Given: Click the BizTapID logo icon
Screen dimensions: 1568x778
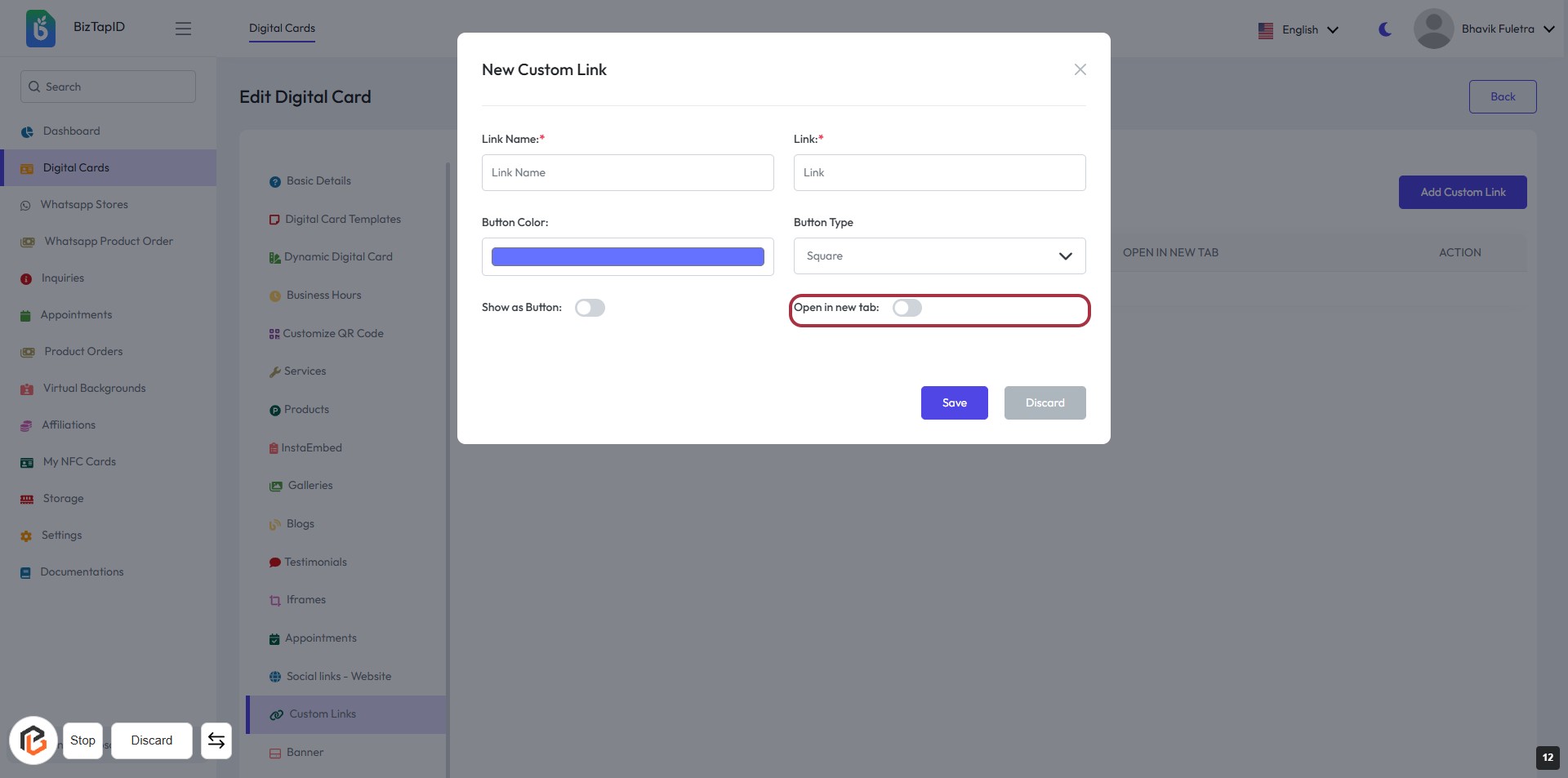Looking at the screenshot, I should (41, 29).
